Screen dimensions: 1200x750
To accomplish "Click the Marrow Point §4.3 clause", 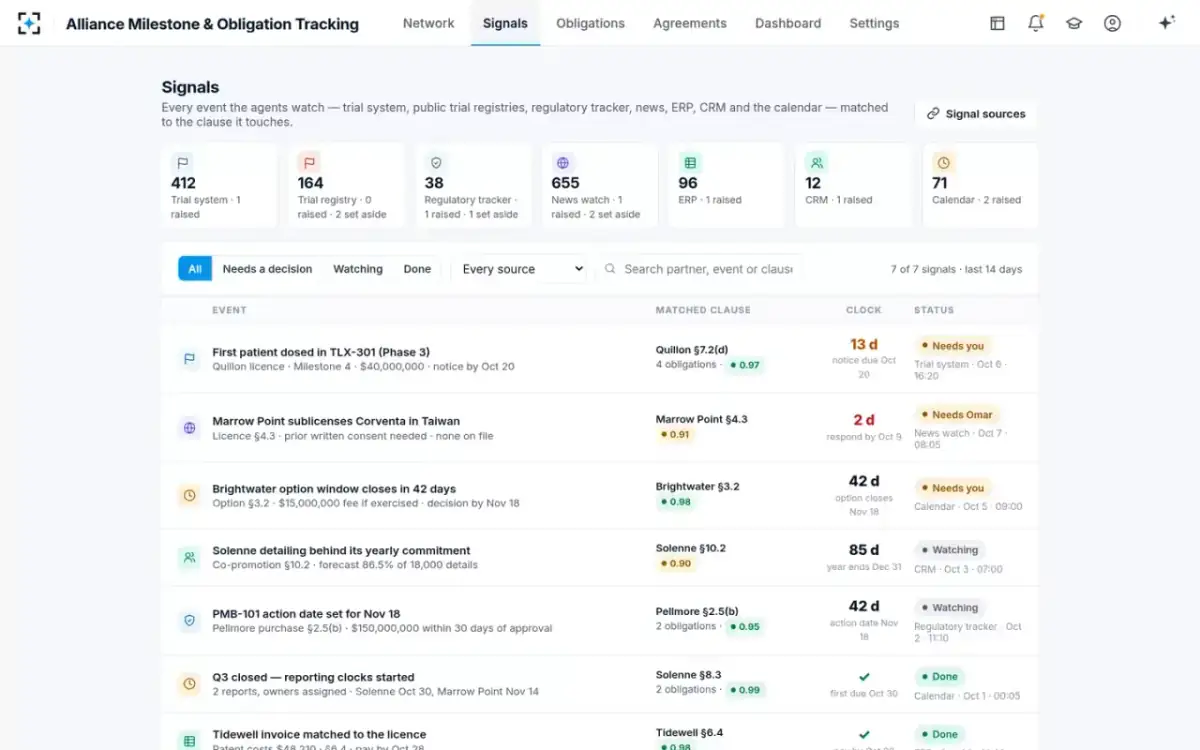I will click(702, 419).
